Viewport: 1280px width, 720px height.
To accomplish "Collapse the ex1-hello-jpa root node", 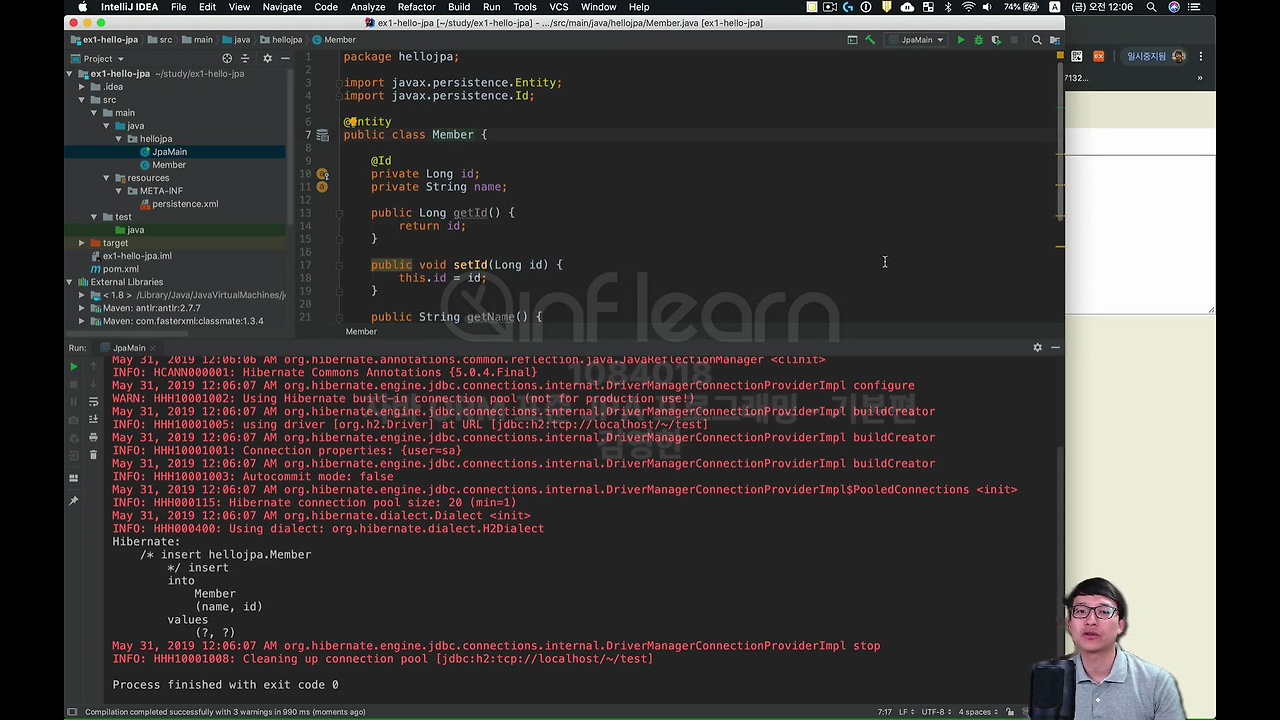I will coord(70,74).
